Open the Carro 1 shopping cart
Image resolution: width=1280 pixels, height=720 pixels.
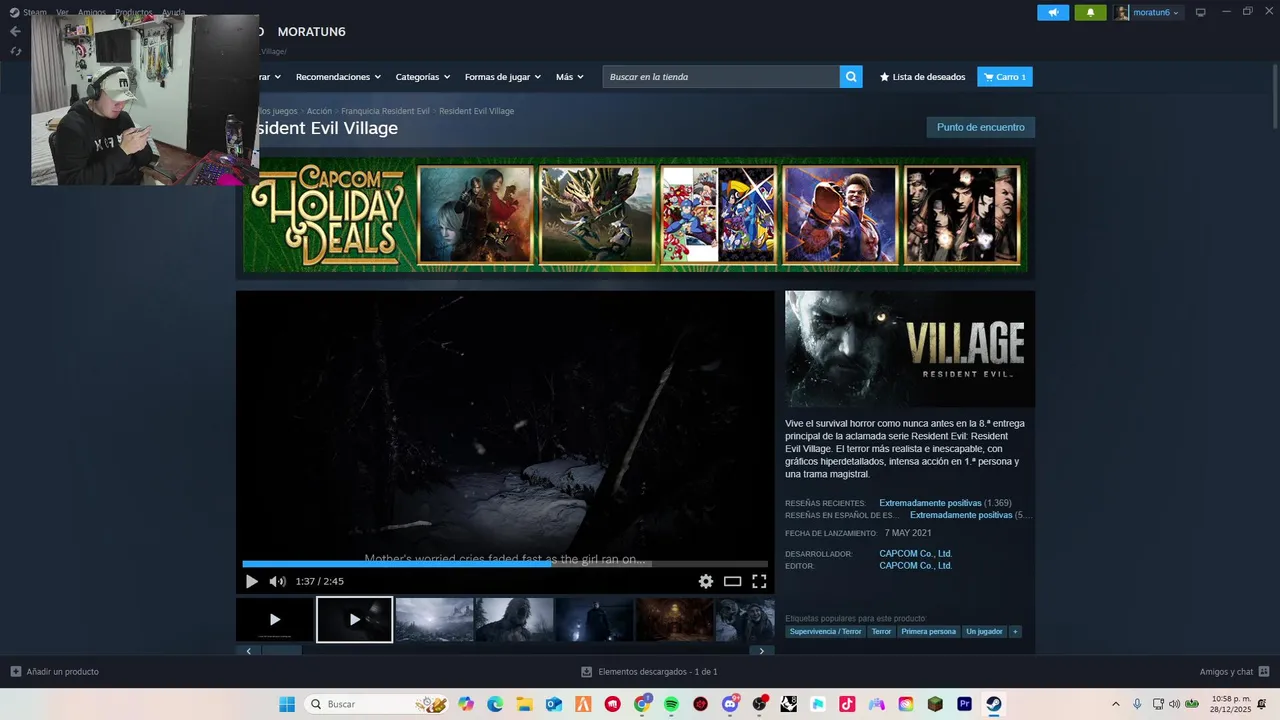(1005, 77)
